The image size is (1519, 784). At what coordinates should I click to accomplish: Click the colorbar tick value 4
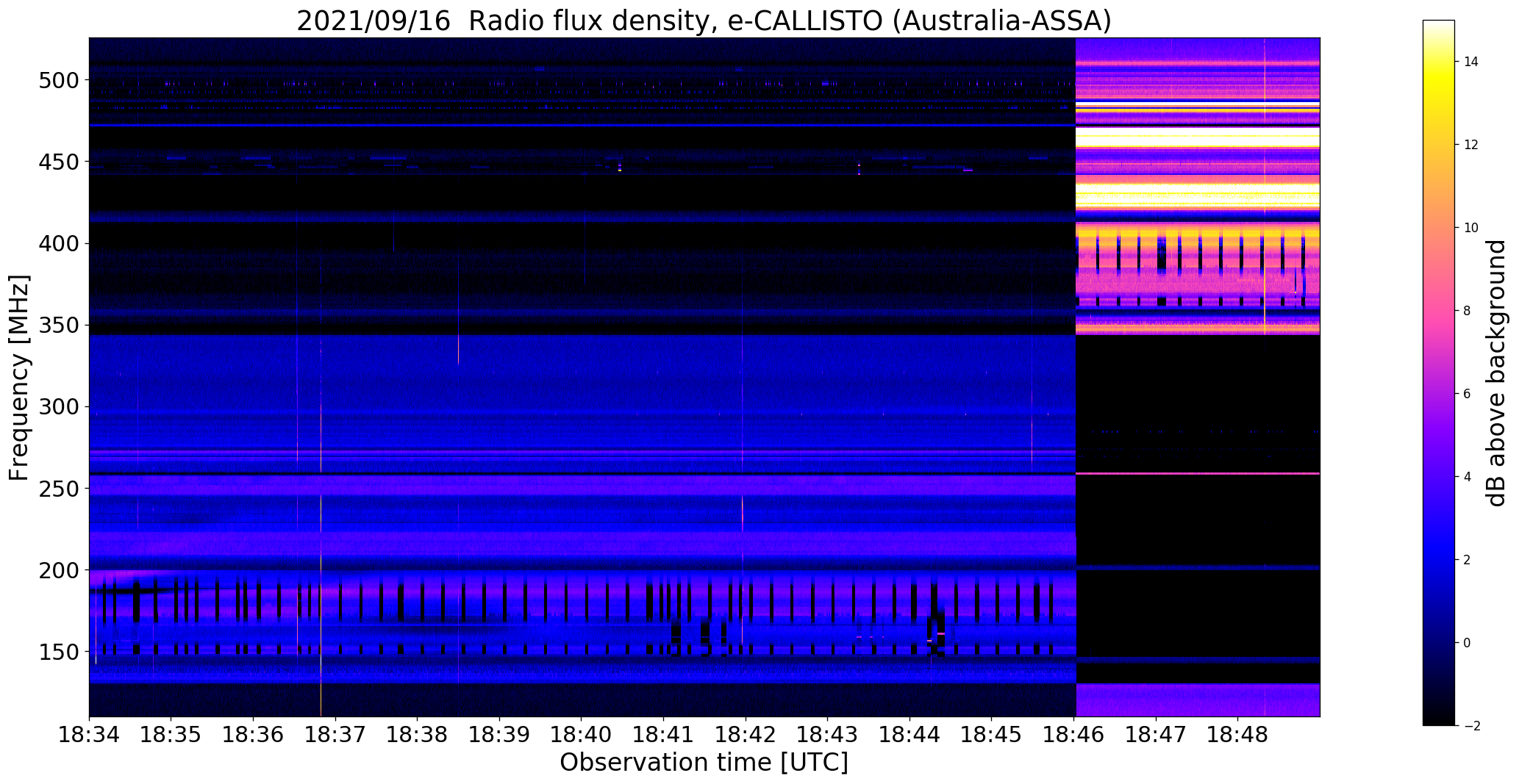[x=1468, y=477]
